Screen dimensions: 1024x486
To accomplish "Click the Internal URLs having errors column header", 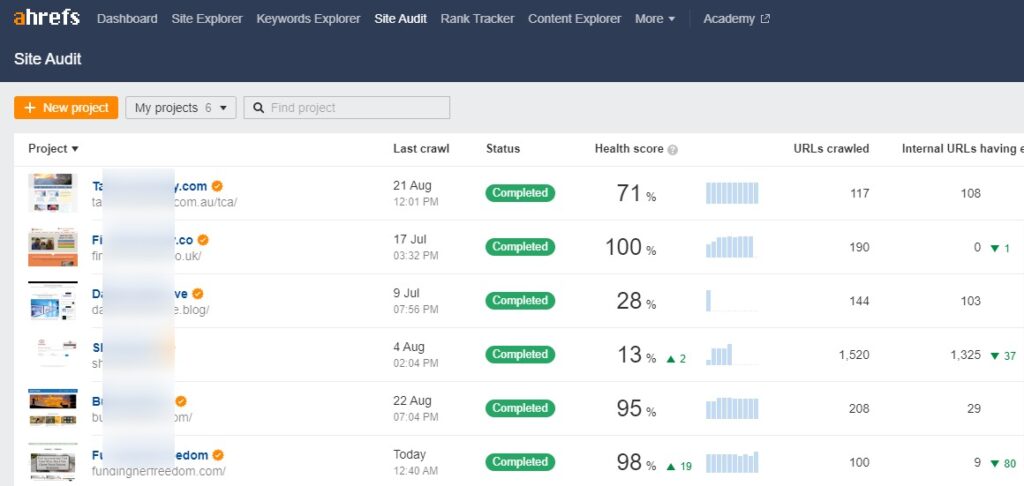I will 963,149.
